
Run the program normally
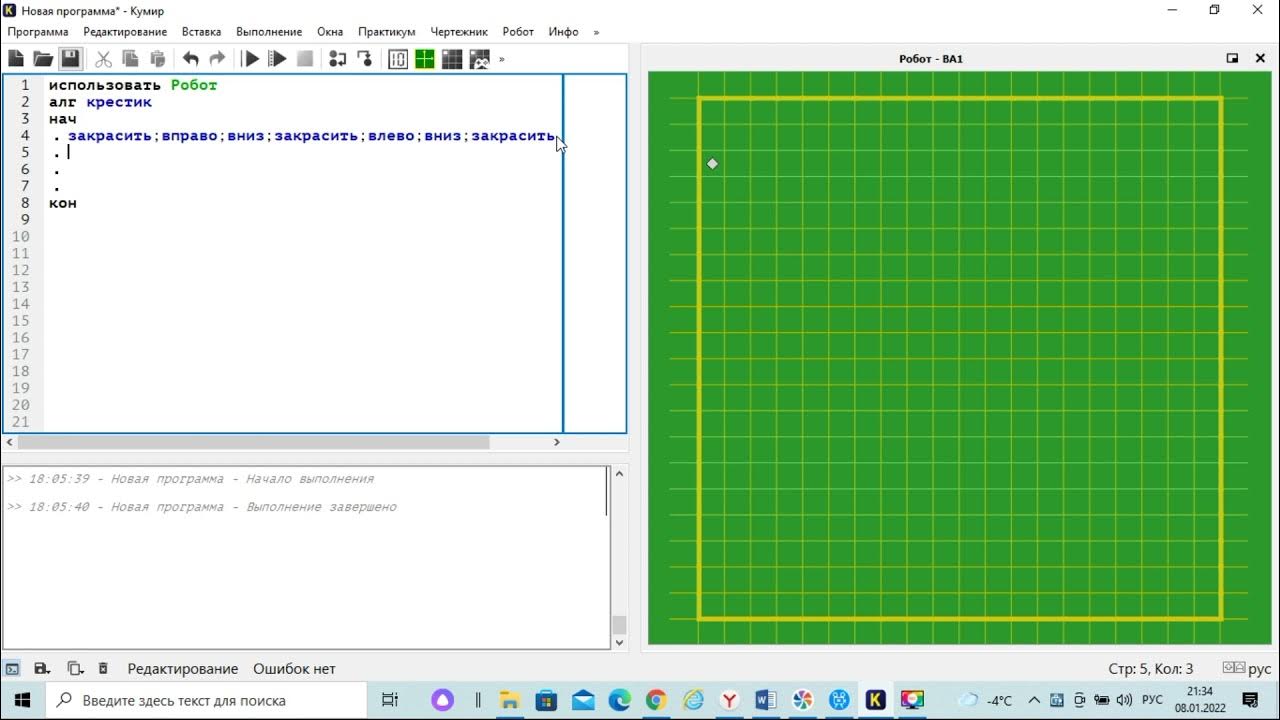[x=252, y=59]
